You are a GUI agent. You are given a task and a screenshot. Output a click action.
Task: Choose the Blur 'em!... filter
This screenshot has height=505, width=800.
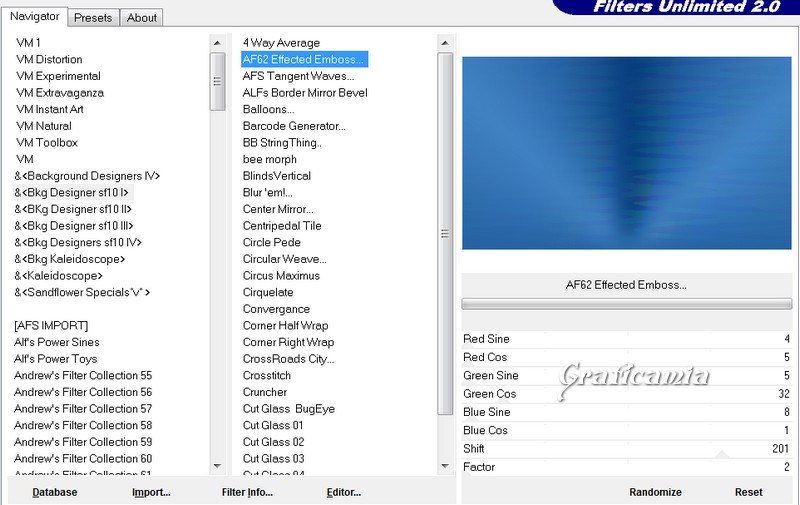267,192
